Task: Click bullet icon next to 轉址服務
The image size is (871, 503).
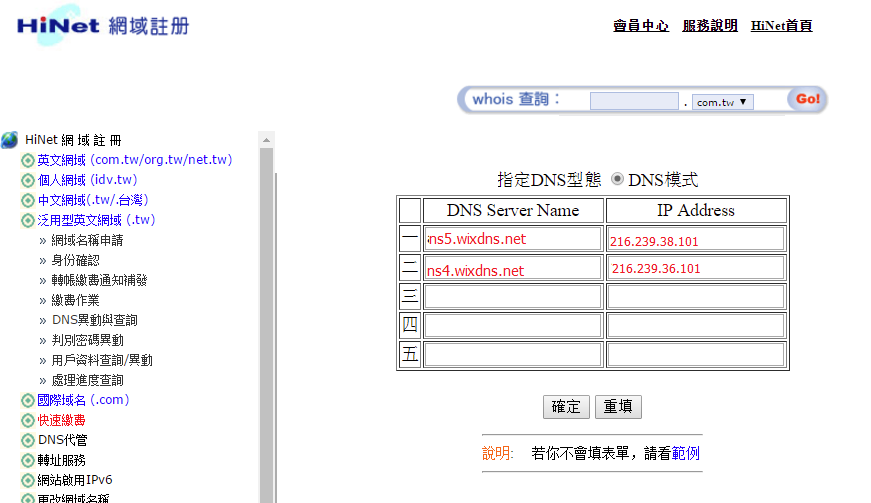Action: 28,460
